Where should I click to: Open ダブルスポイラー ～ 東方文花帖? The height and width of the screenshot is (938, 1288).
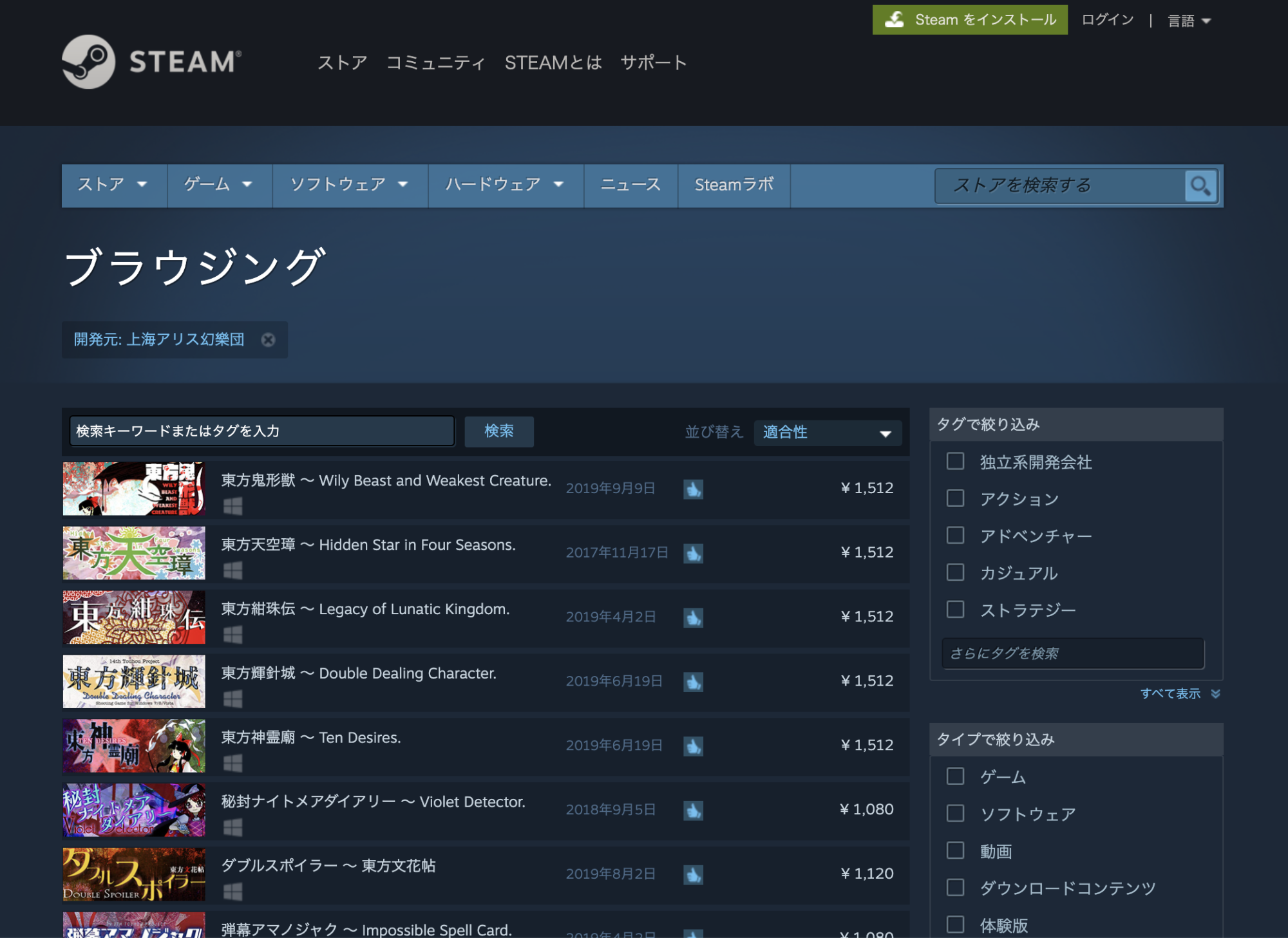coord(328,867)
